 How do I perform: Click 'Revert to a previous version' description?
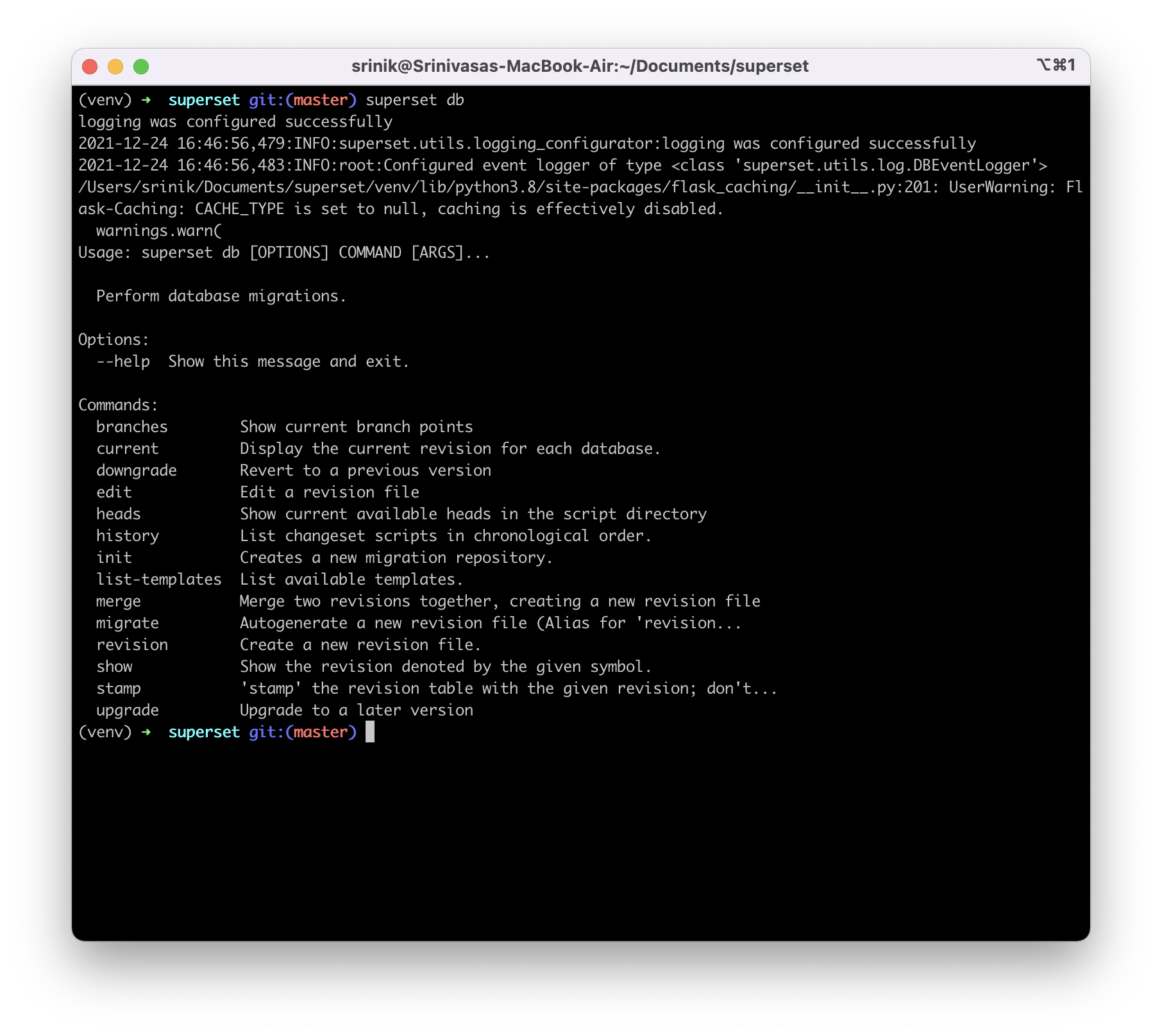point(366,471)
